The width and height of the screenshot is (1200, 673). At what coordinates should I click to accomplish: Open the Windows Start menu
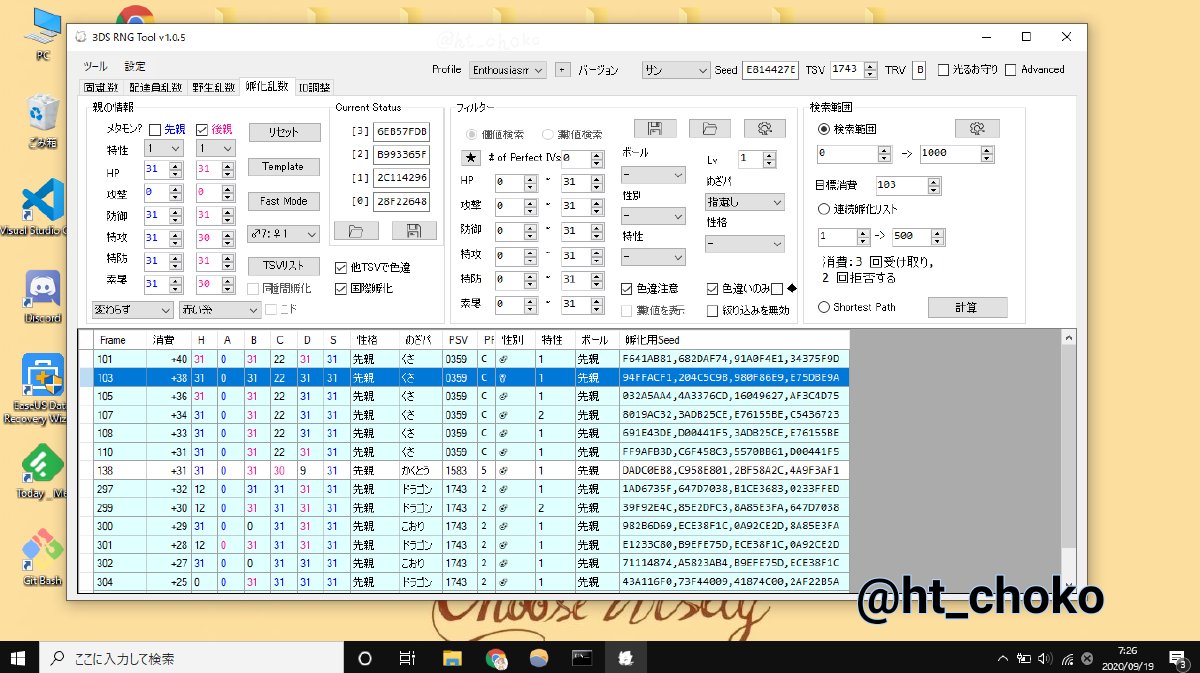[19, 658]
